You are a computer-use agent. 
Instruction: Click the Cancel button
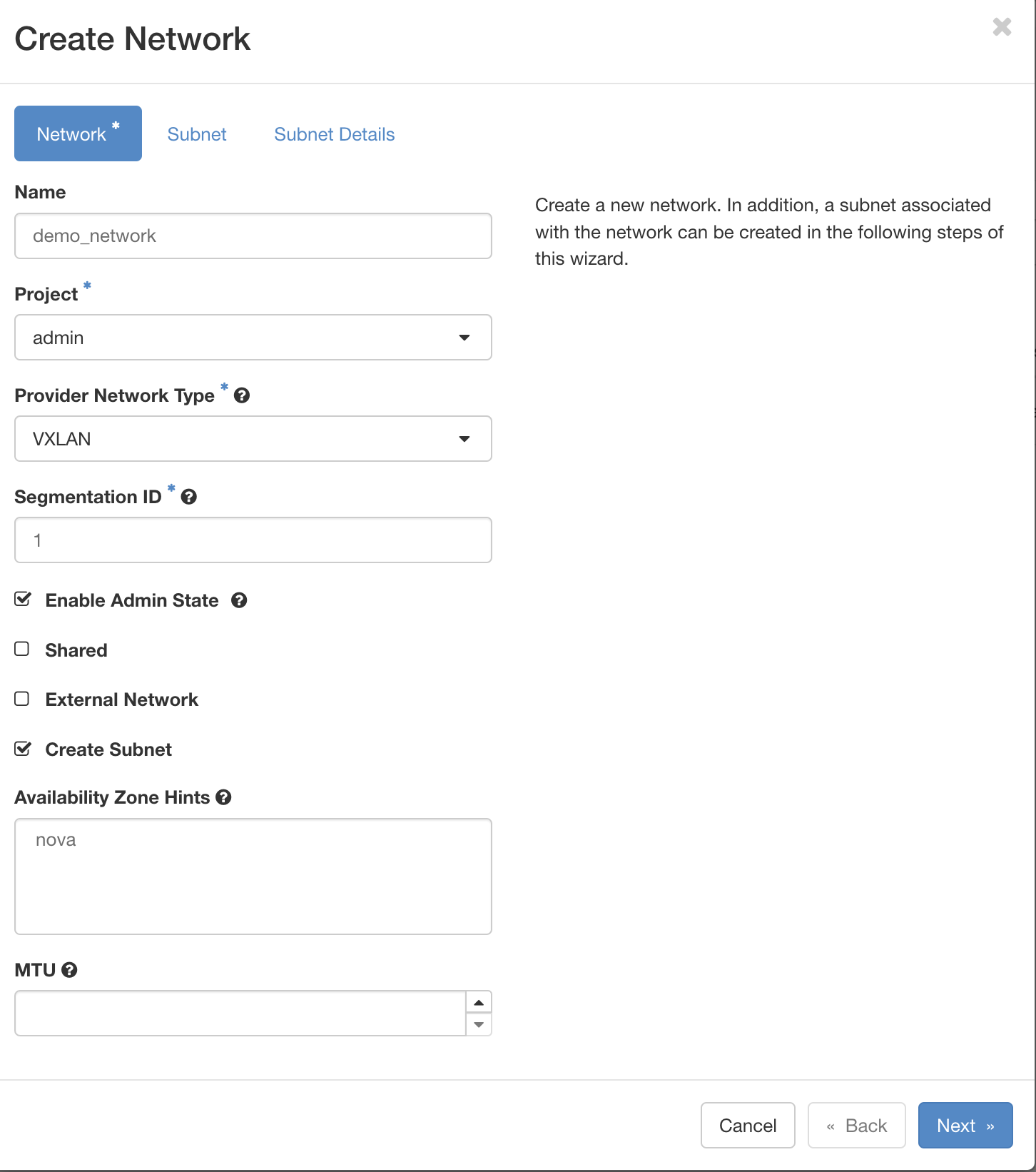coord(747,1126)
